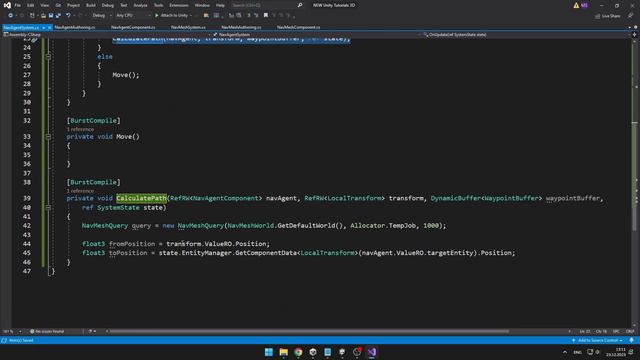The height and width of the screenshot is (360, 640).
Task: Open the Edit menu
Action: tap(31, 5)
